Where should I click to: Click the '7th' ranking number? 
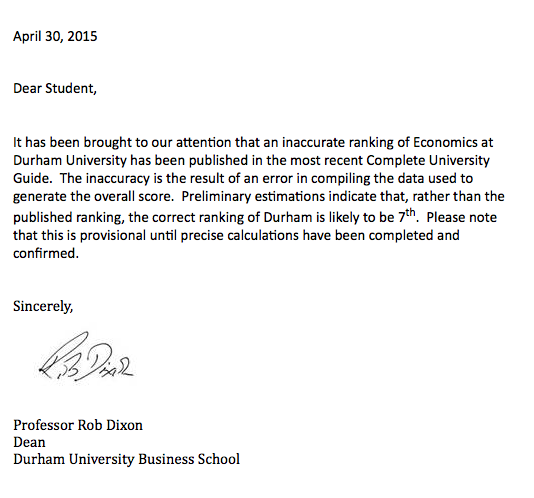pos(407,216)
